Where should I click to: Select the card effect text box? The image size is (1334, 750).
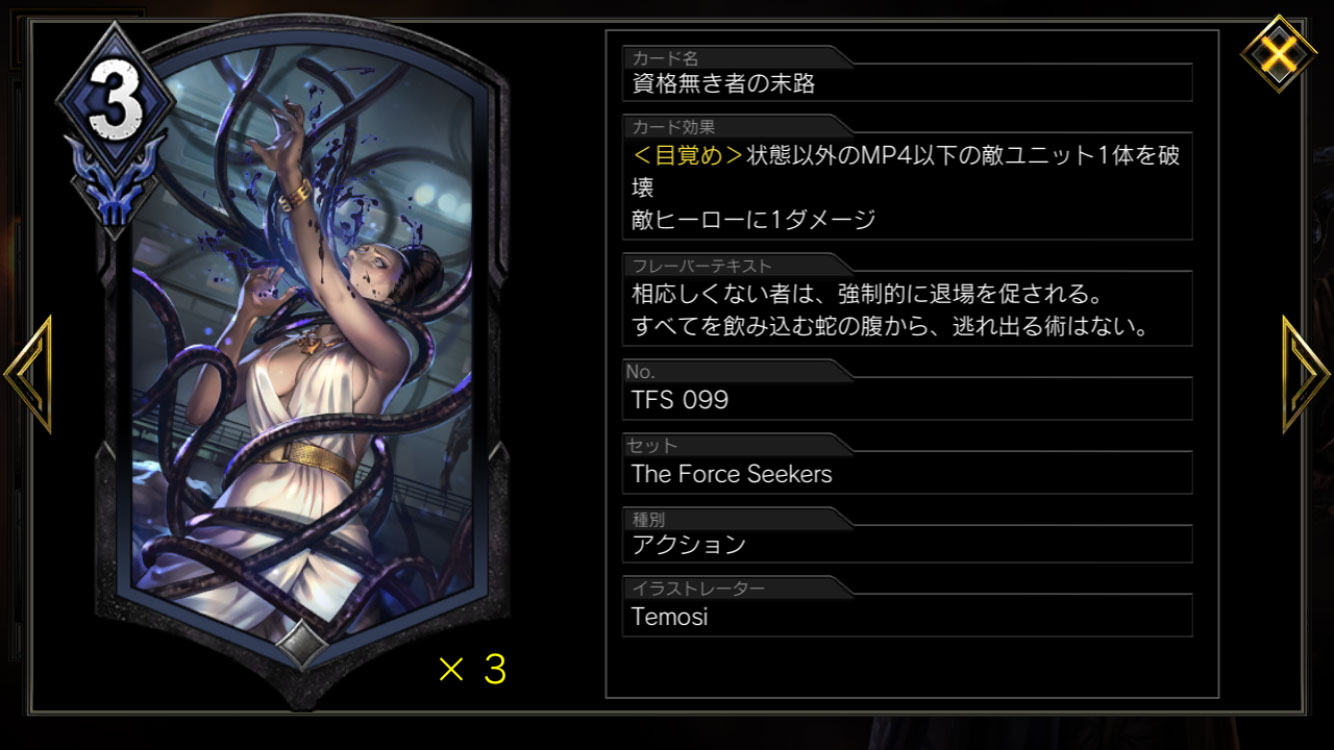tap(907, 186)
